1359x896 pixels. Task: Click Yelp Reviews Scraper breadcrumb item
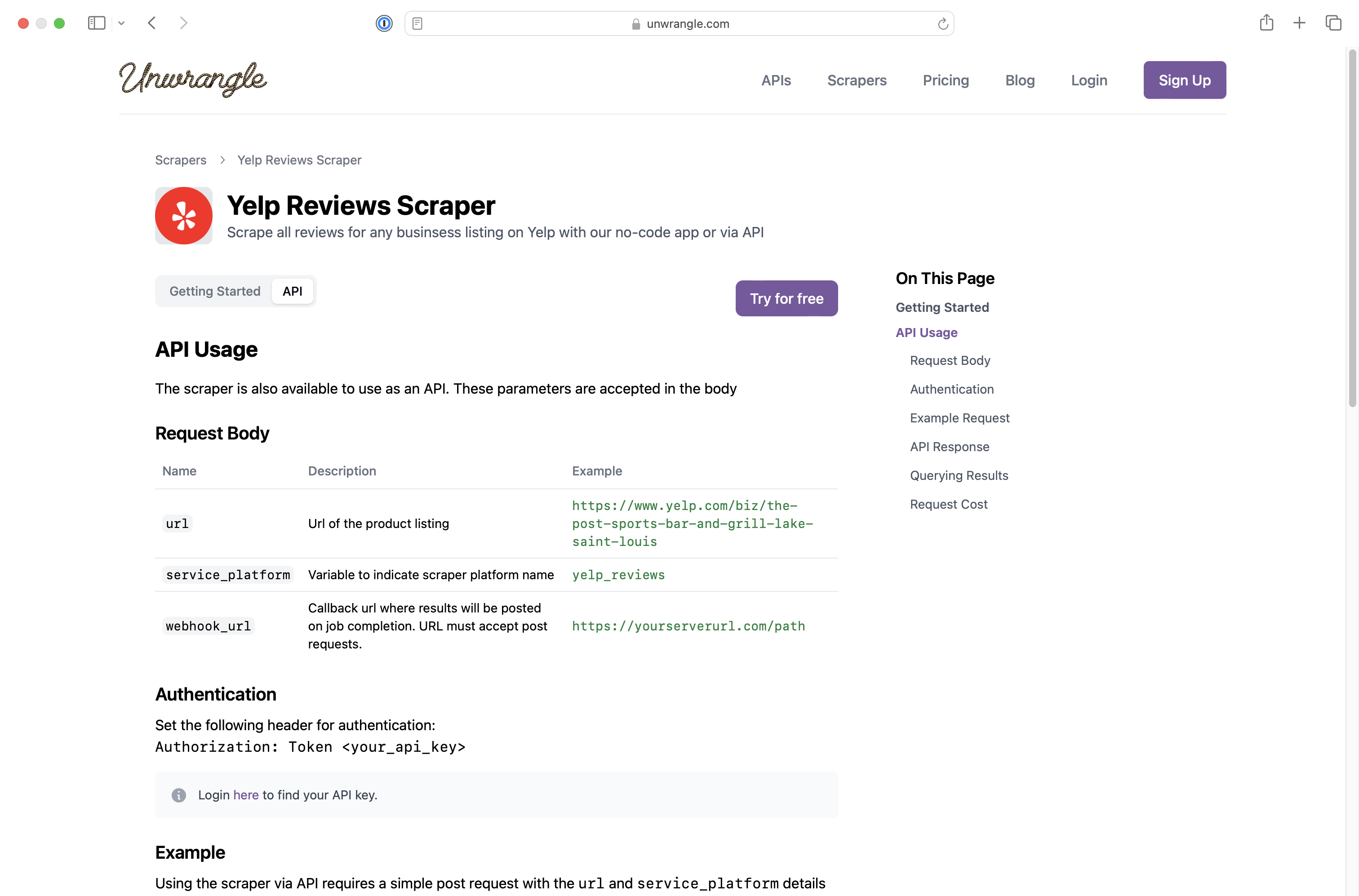point(299,160)
